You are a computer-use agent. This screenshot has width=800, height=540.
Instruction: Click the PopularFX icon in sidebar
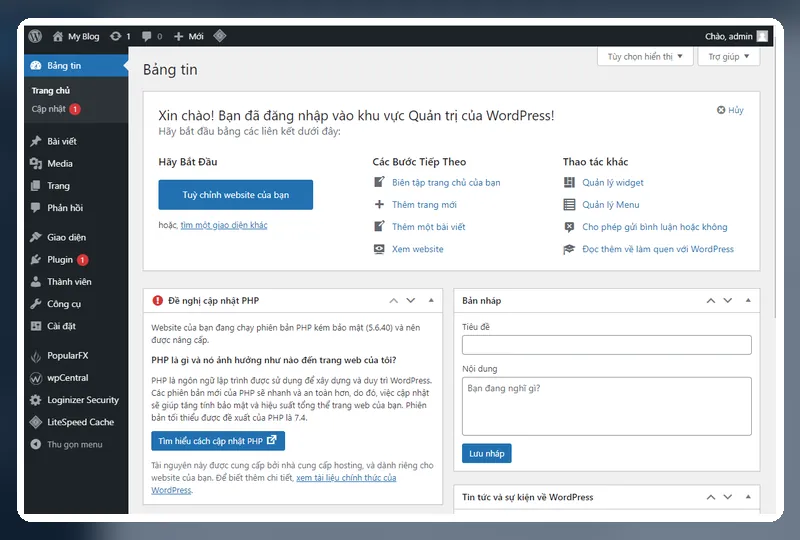pos(36,356)
